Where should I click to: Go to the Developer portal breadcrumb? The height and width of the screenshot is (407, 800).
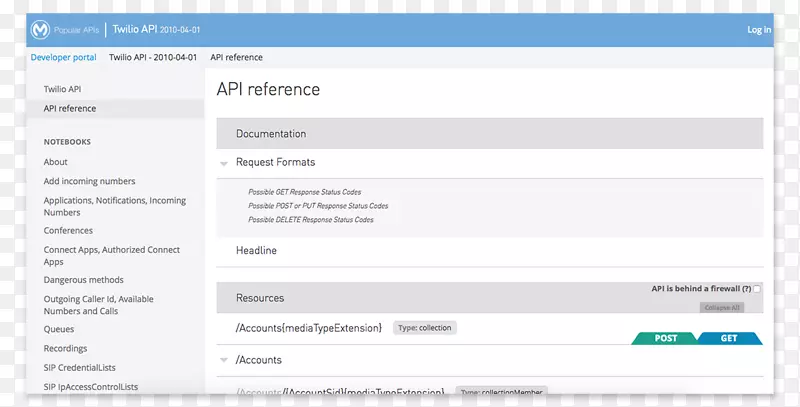(63, 57)
